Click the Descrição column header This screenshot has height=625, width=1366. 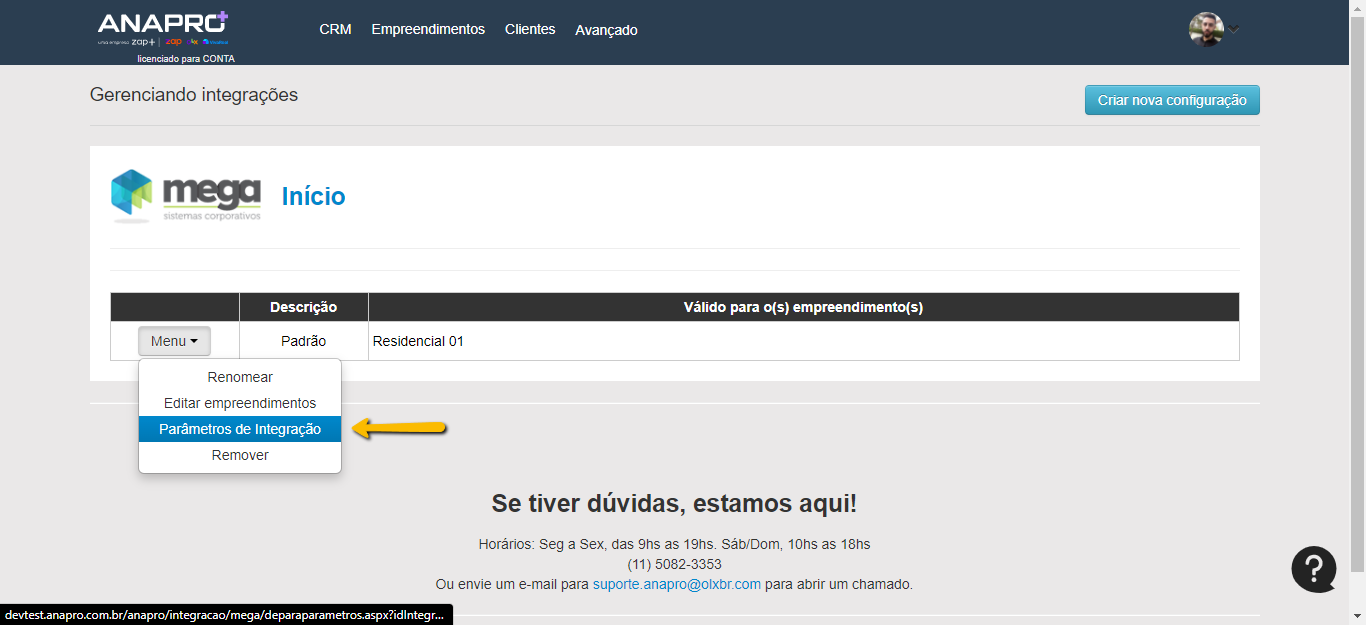(303, 307)
